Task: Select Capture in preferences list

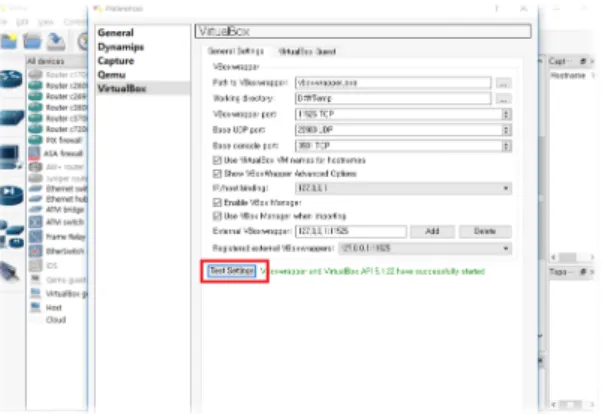Action: click(116, 61)
